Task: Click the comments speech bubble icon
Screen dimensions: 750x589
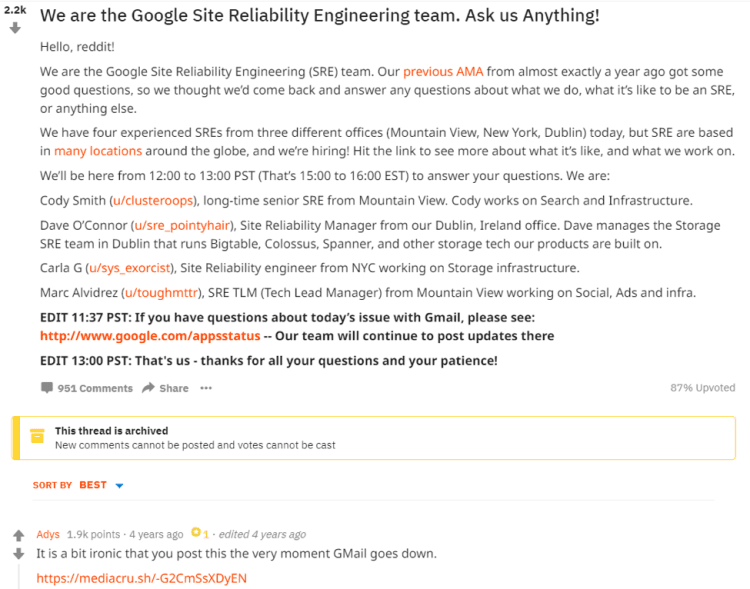Action: tap(46, 388)
